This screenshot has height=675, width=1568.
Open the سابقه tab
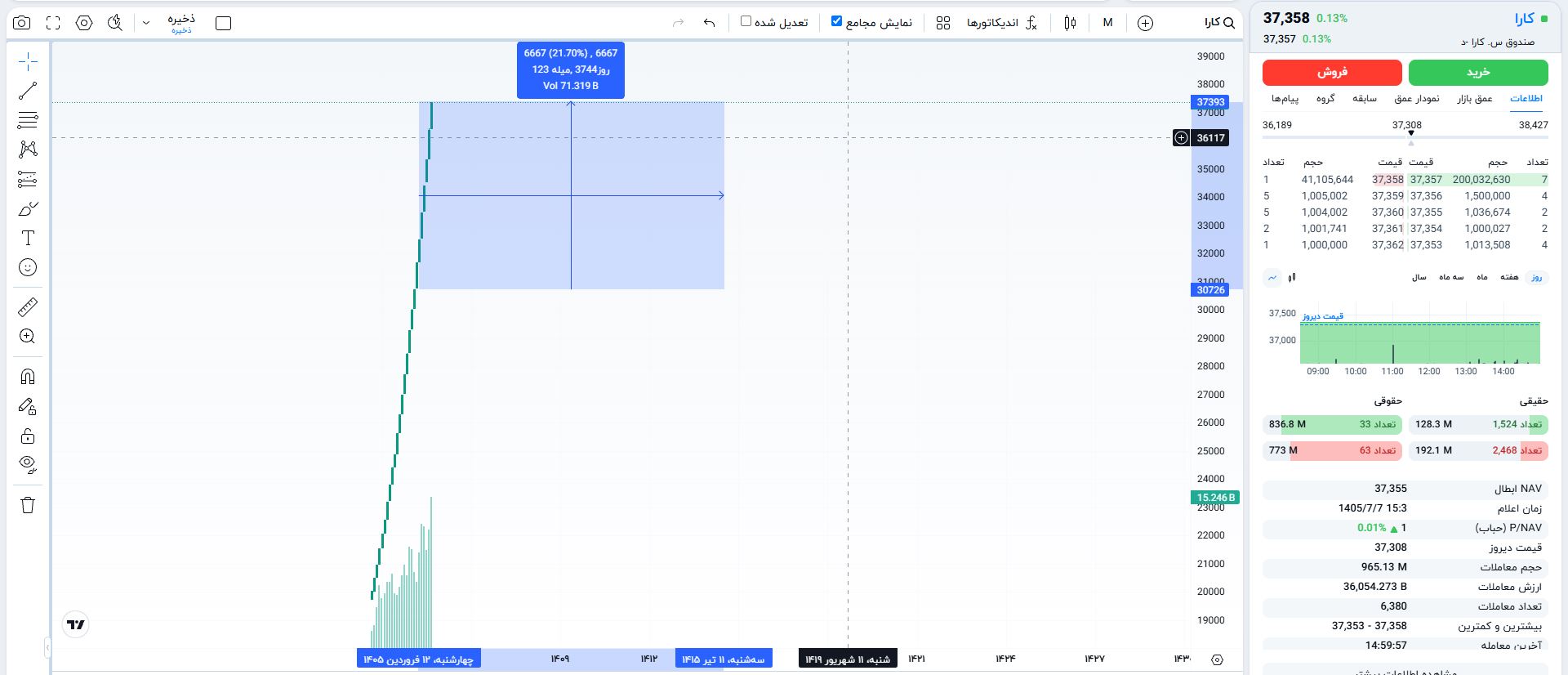(1365, 99)
